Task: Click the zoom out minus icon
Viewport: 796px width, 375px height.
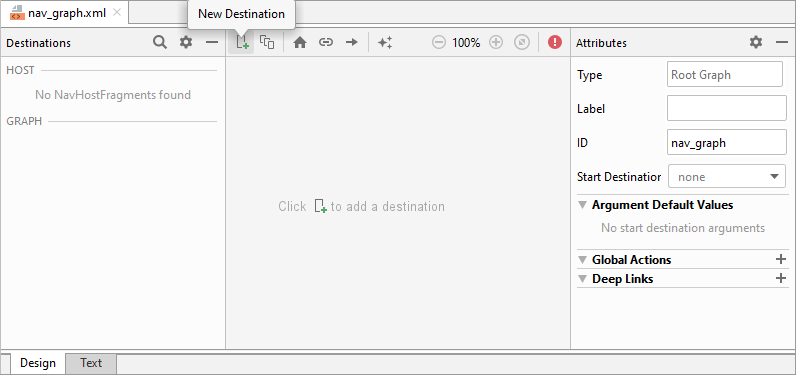Action: coord(439,43)
